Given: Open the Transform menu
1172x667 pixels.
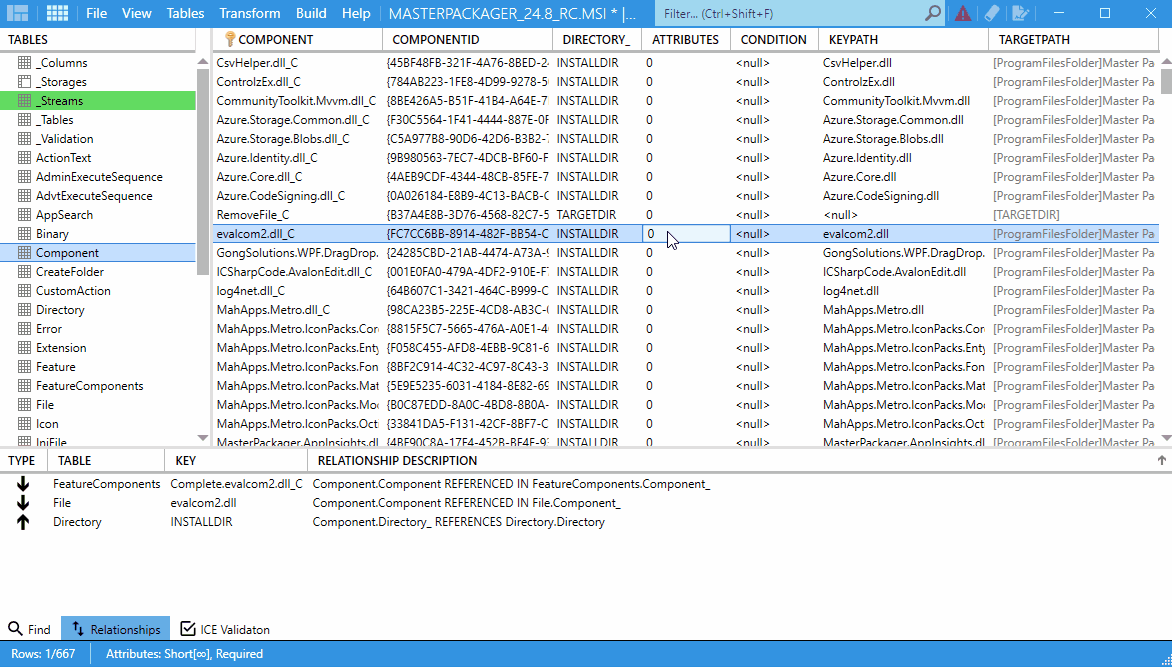Looking at the screenshot, I should pyautogui.click(x=249, y=13).
